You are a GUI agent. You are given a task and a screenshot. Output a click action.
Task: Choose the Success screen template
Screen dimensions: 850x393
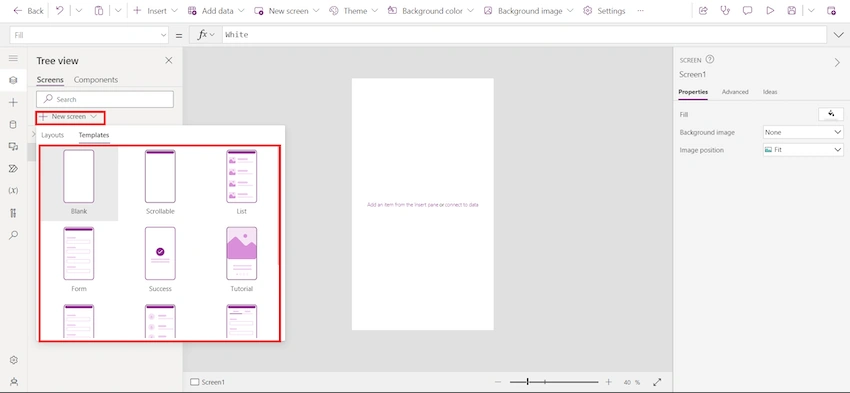[160, 260]
